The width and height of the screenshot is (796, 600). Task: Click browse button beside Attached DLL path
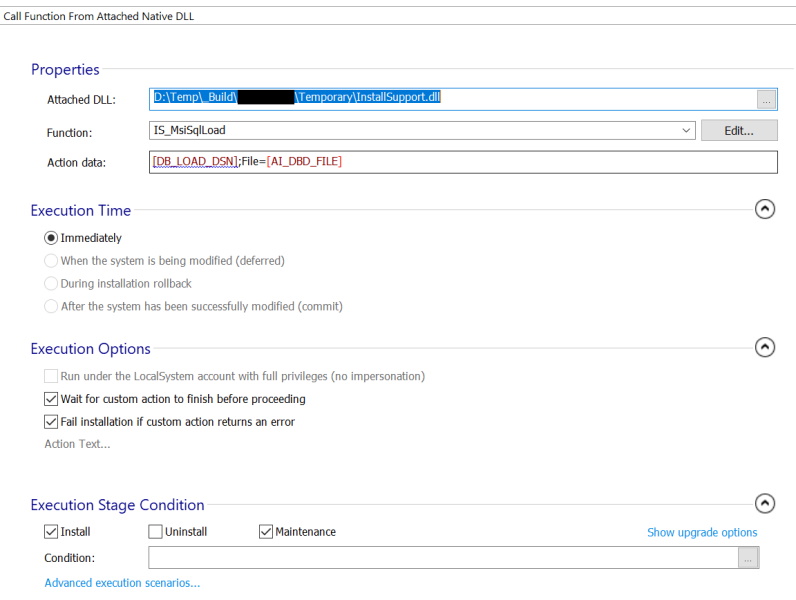(x=766, y=99)
